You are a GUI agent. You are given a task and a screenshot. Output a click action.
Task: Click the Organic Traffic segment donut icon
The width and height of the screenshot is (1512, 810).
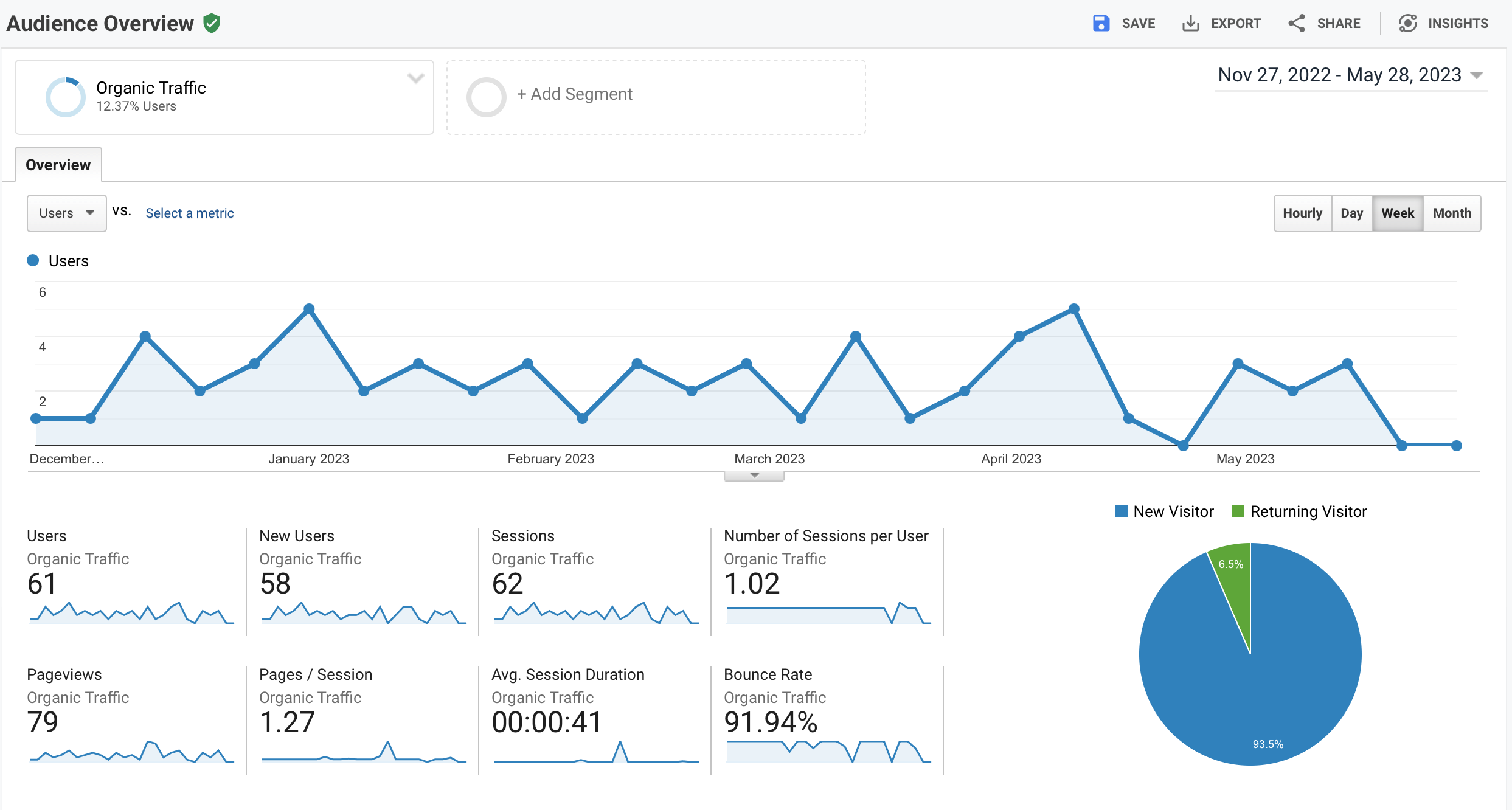click(66, 96)
